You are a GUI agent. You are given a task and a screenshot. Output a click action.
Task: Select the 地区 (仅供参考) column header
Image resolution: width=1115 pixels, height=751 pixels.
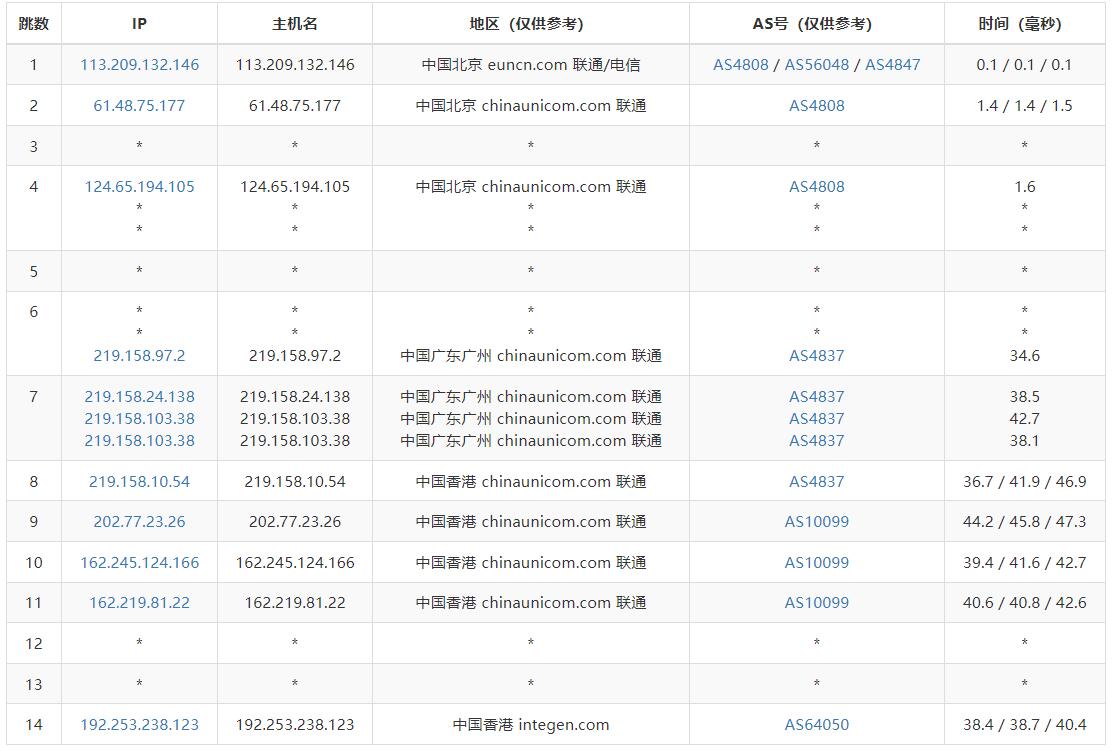coord(530,23)
